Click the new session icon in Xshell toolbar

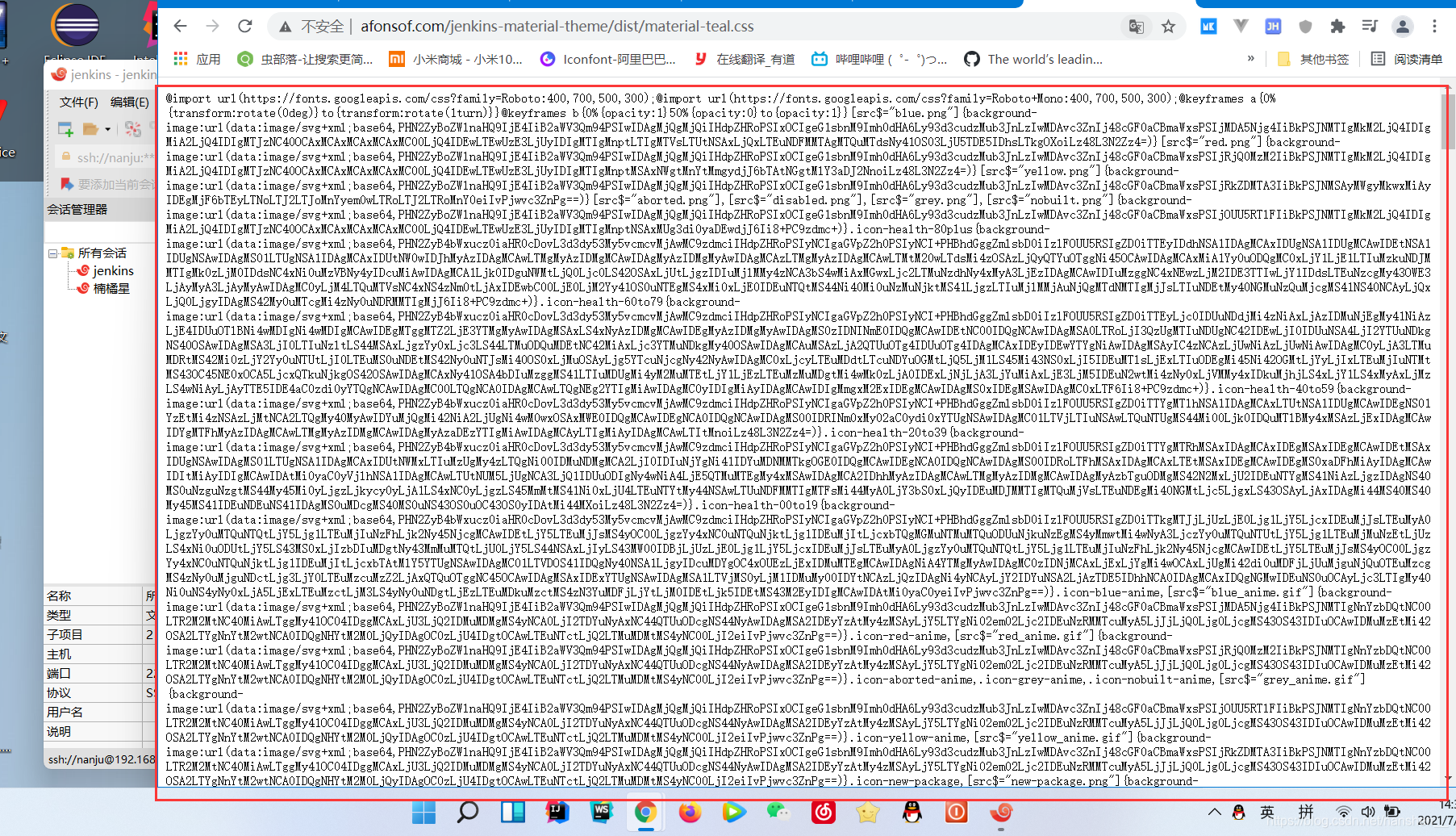(65, 129)
